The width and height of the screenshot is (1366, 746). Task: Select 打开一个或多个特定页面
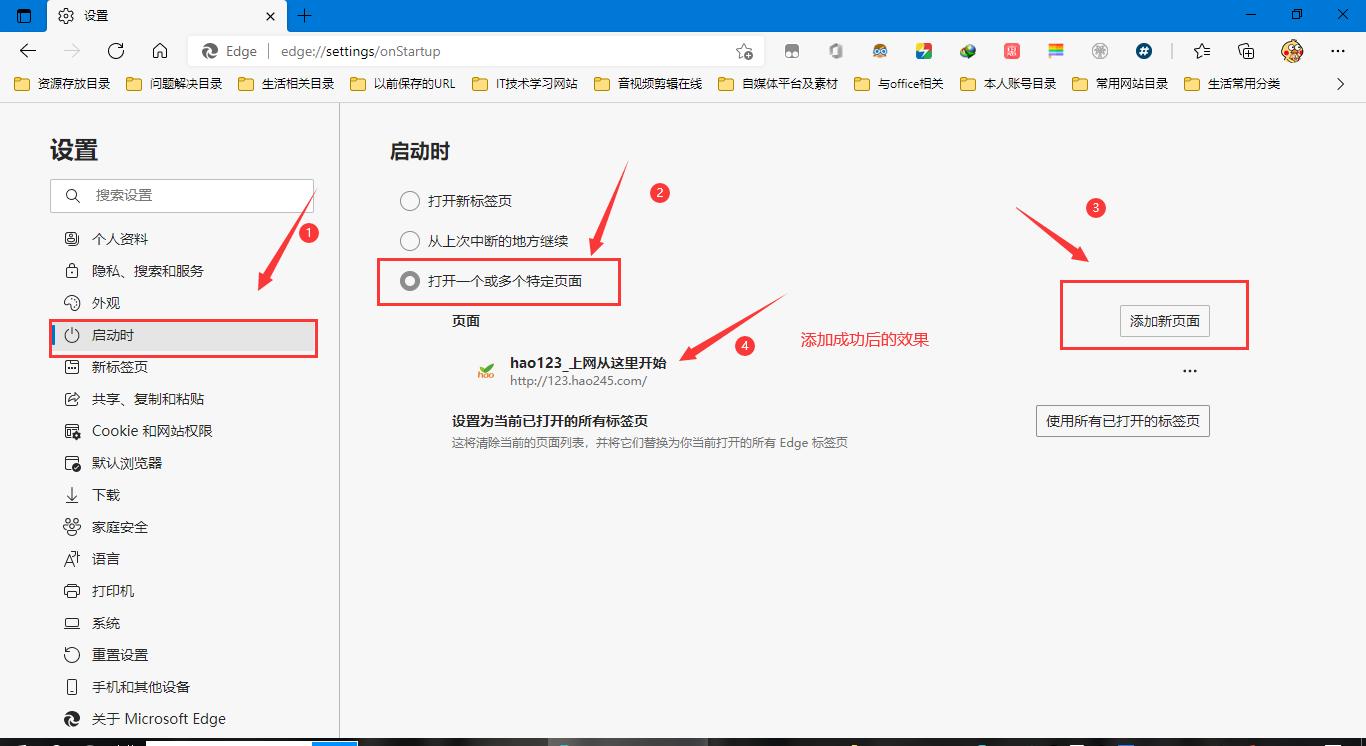tap(409, 281)
